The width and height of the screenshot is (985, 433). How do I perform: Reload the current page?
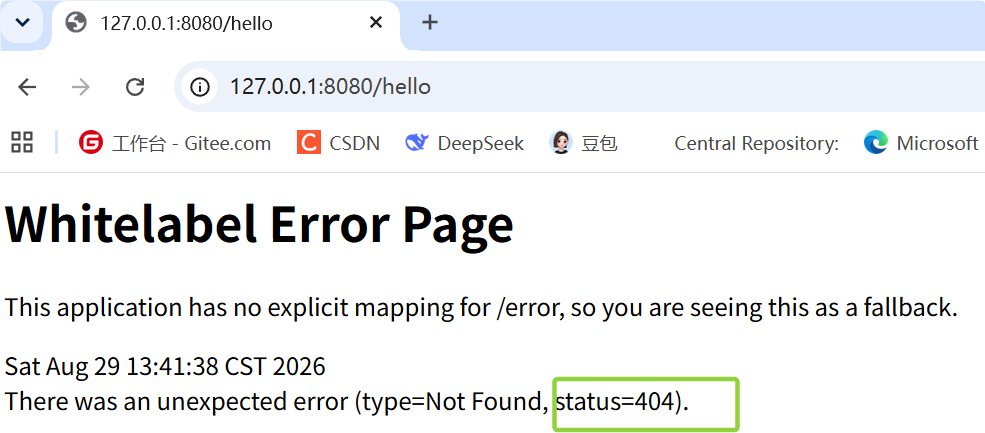tap(135, 87)
